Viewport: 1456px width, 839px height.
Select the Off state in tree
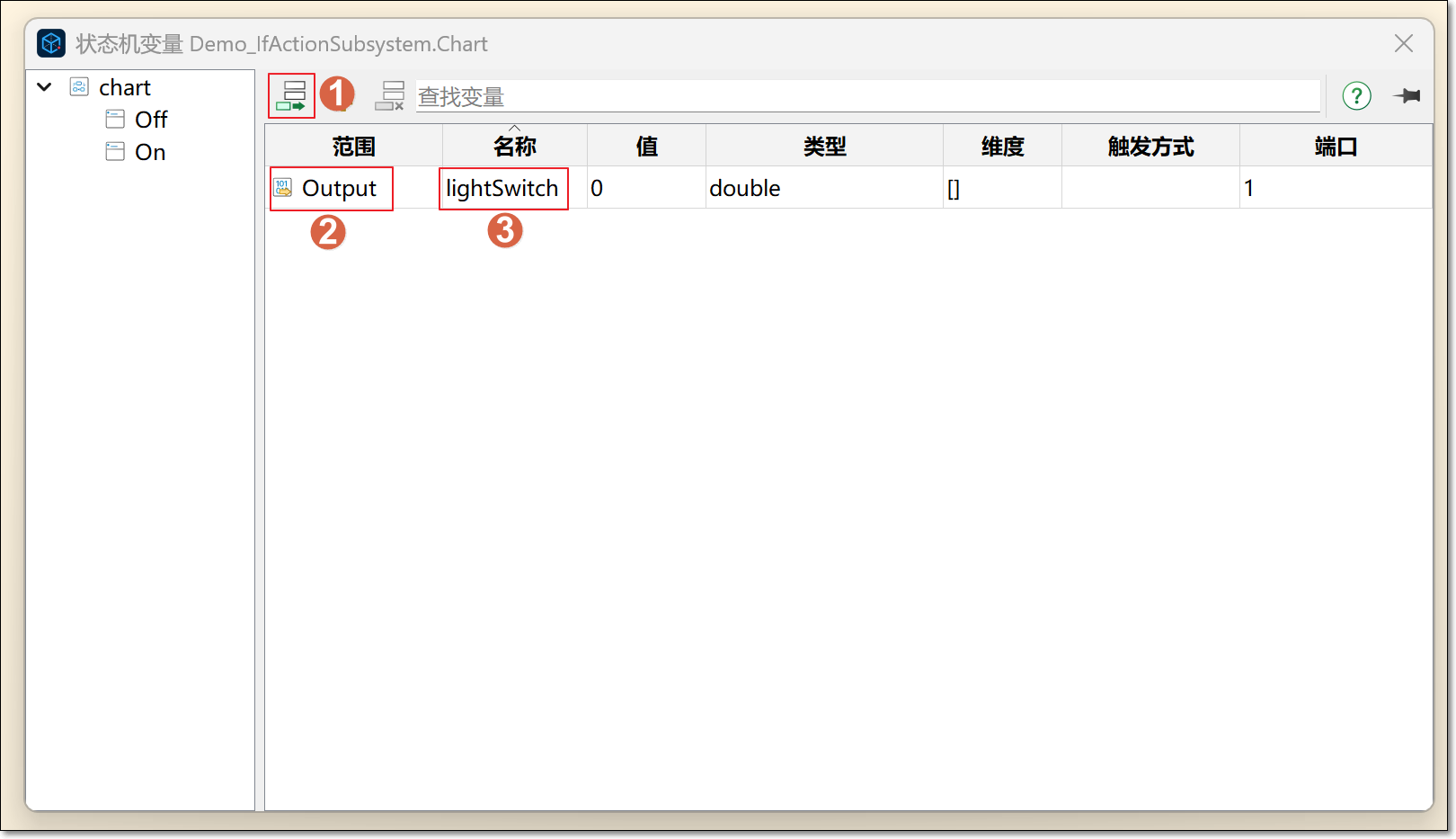151,120
